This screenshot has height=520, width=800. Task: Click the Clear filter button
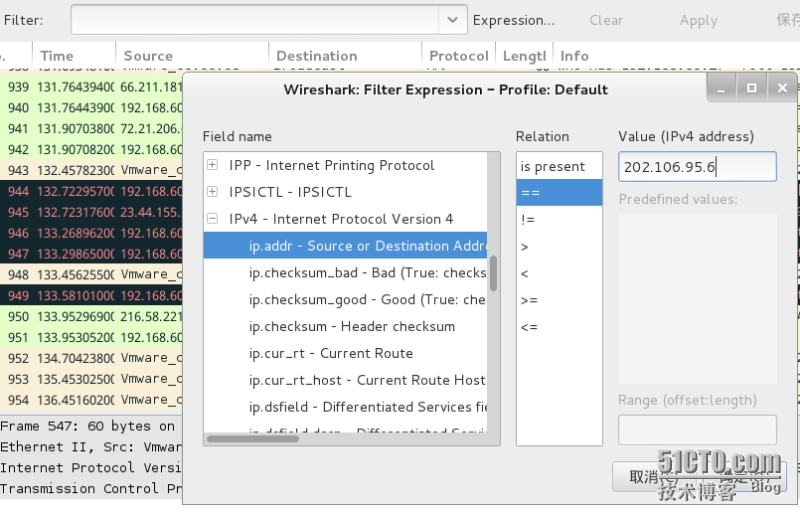[606, 20]
